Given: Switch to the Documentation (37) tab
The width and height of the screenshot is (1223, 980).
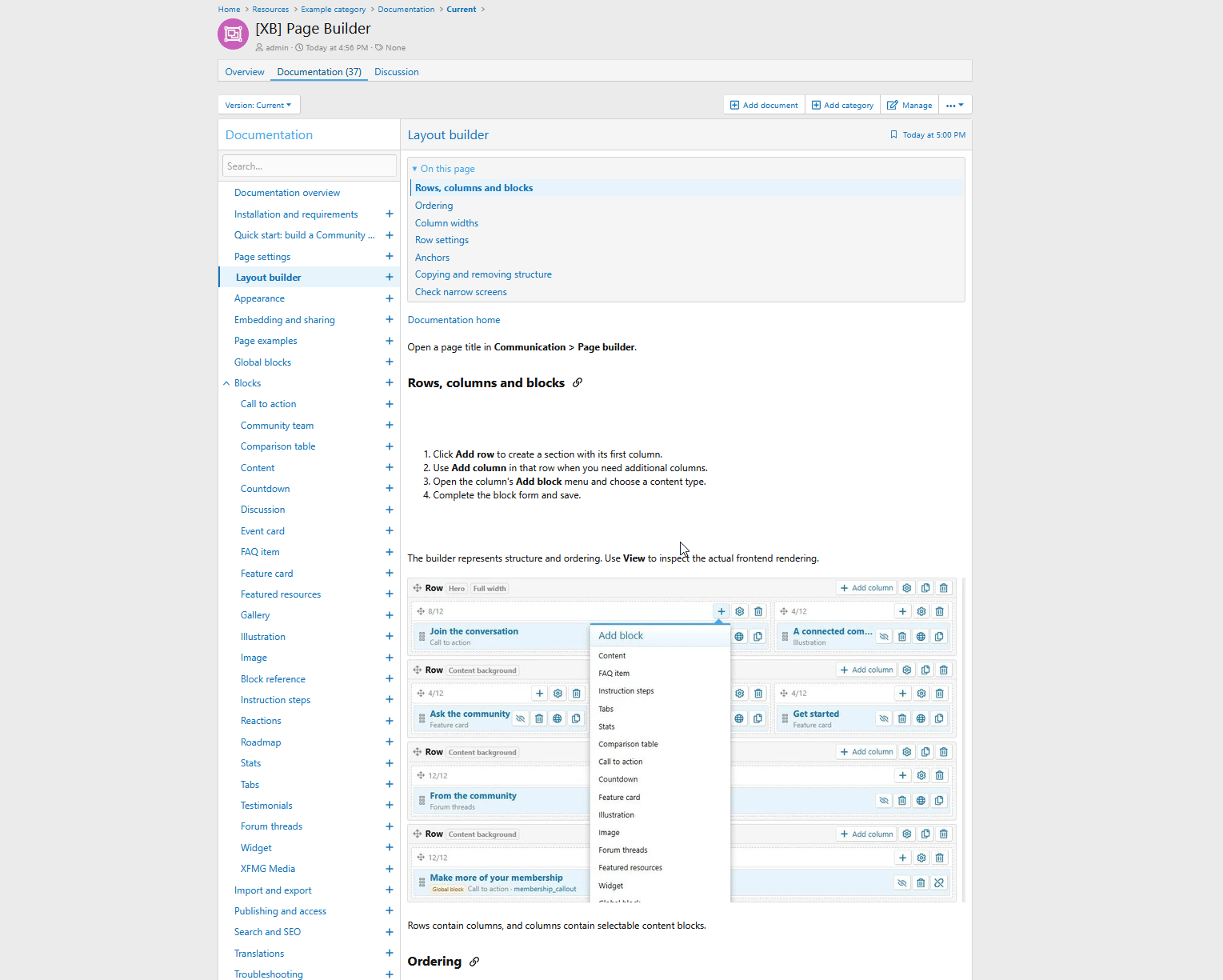Looking at the screenshot, I should [x=319, y=72].
